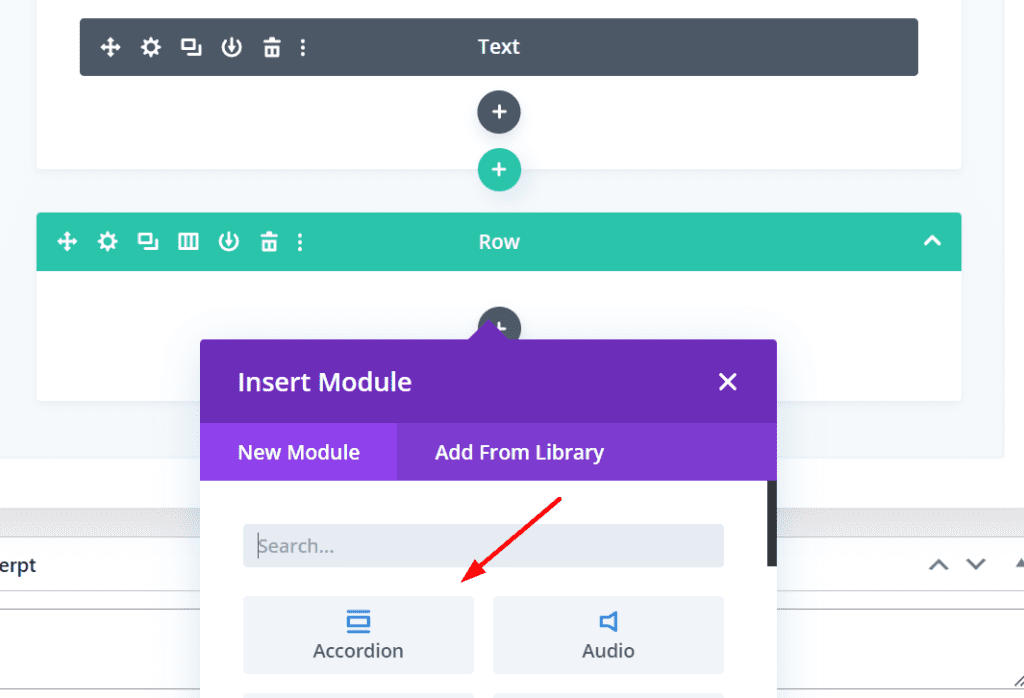
Task: Duplicate the Text module
Action: [x=191, y=47]
